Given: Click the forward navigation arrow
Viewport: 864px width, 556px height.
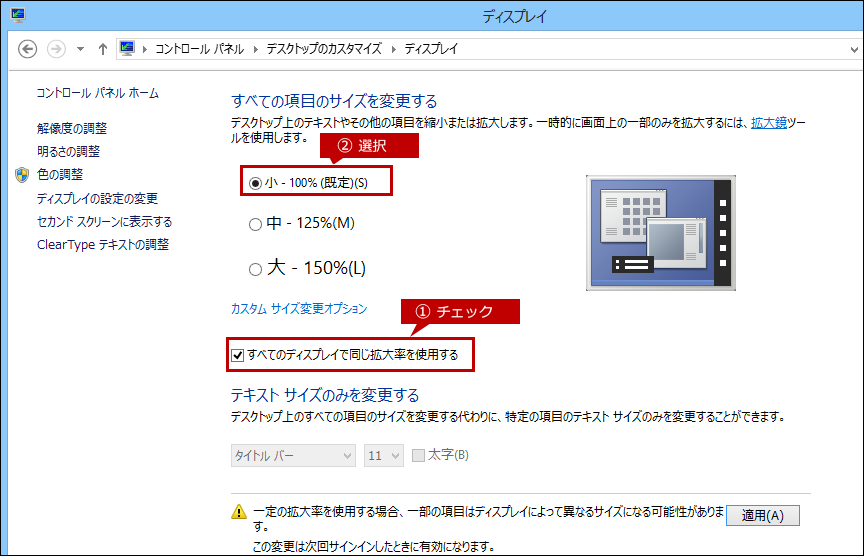Looking at the screenshot, I should (56, 49).
